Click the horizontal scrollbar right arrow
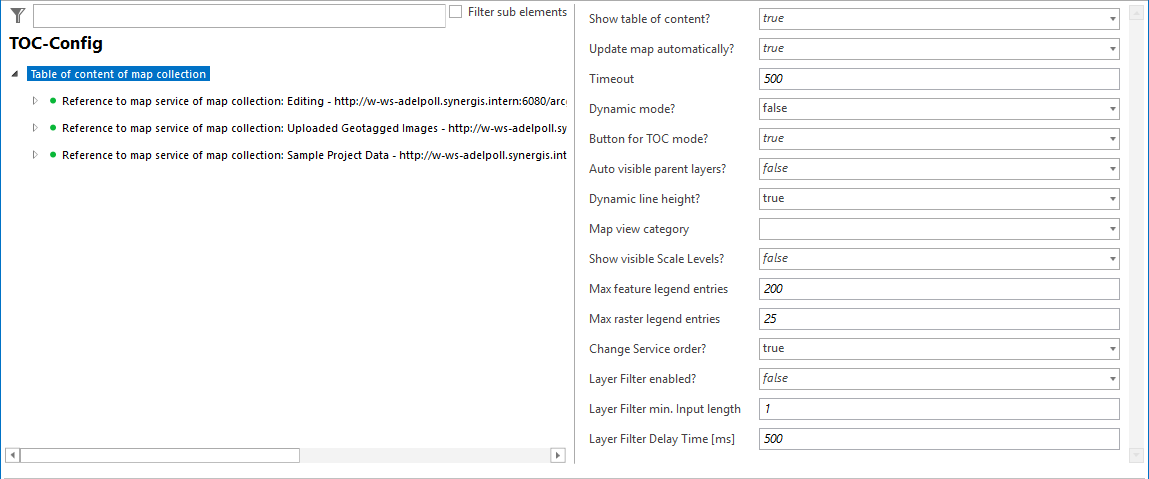The height and width of the screenshot is (479, 1149). 558,455
